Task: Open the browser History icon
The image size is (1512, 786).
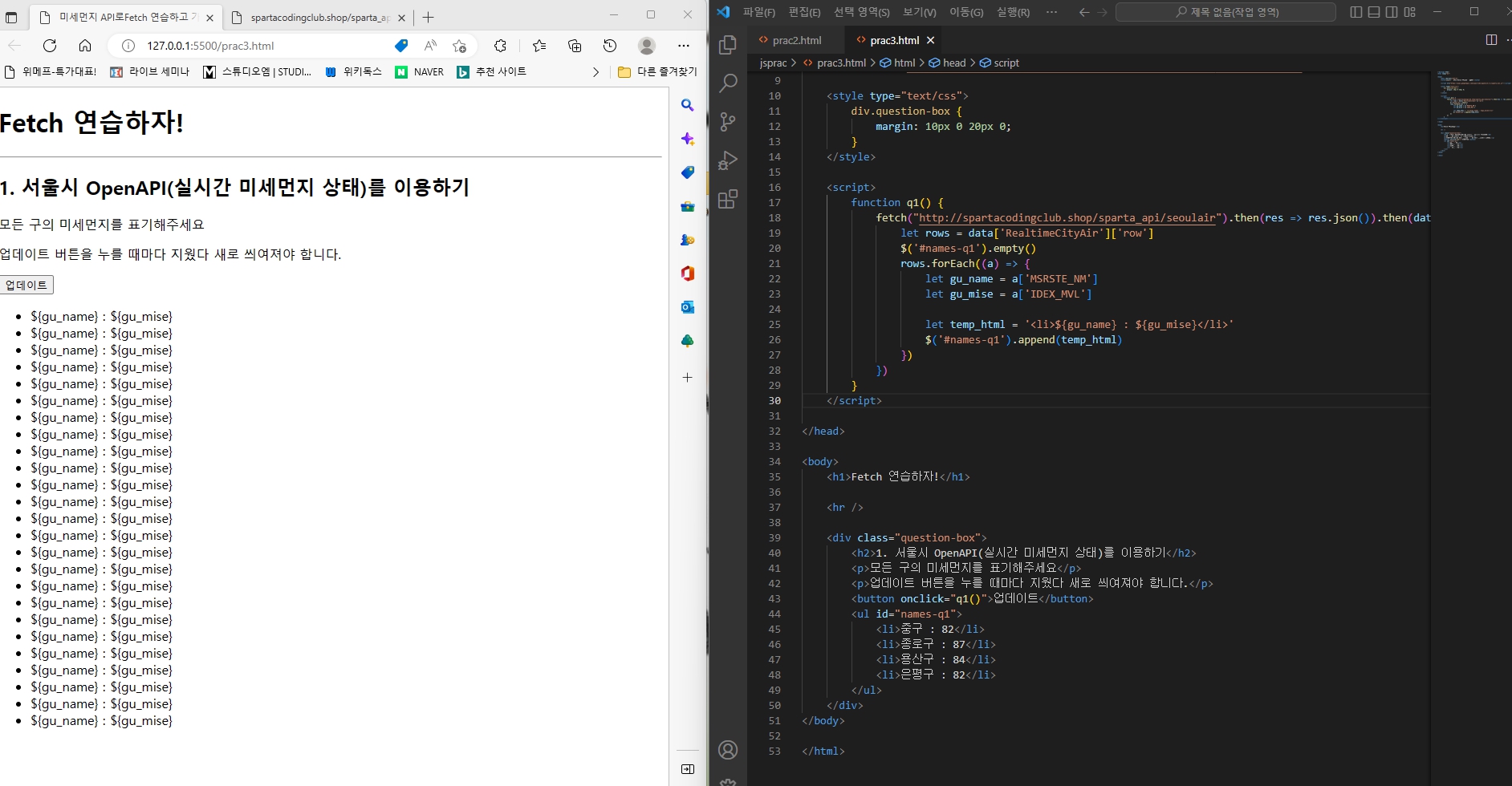Action: point(610,46)
